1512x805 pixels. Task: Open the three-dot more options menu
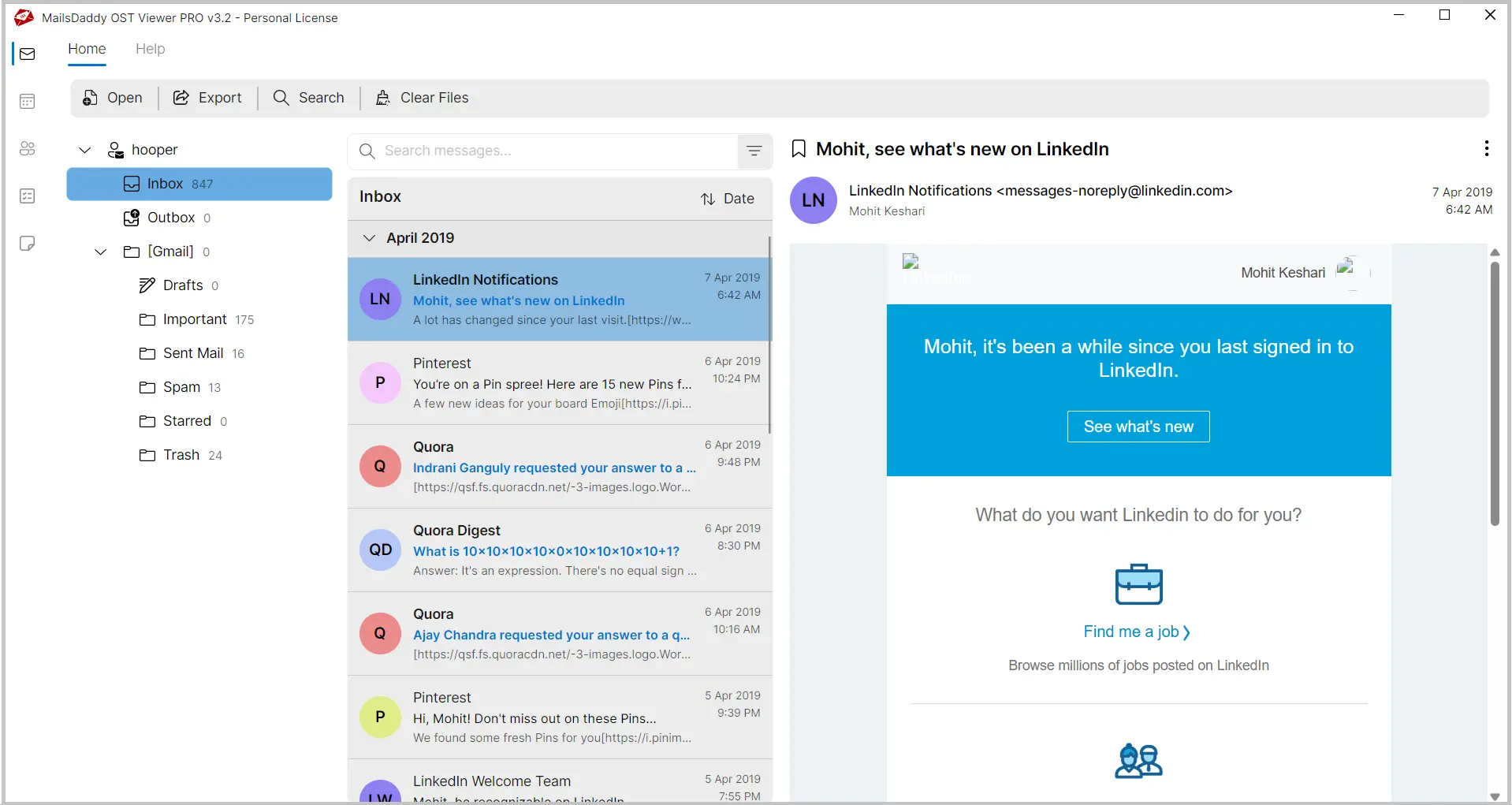tap(1486, 148)
